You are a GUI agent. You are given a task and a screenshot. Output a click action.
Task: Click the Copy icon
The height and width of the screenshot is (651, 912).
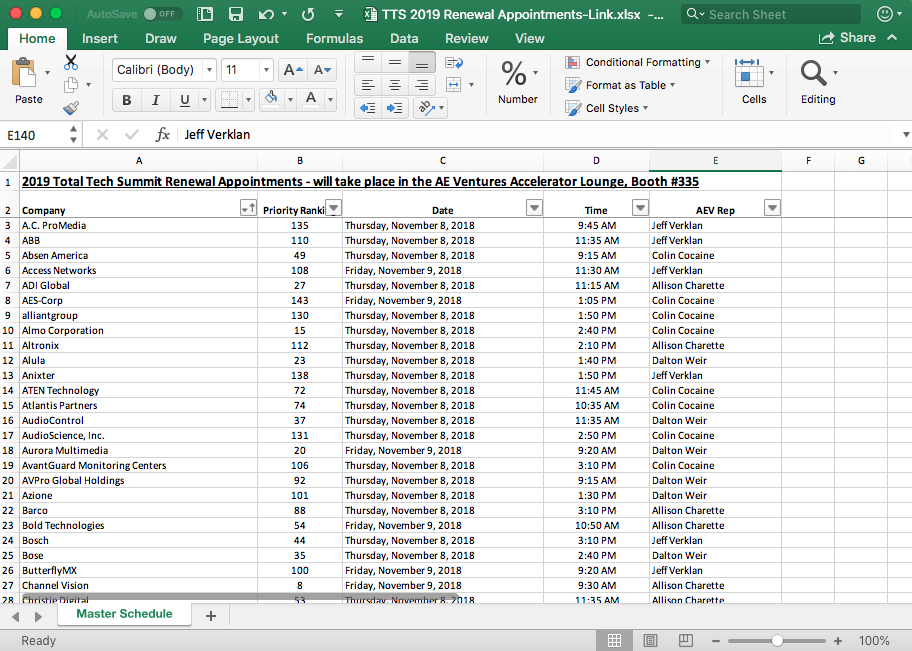[x=71, y=85]
